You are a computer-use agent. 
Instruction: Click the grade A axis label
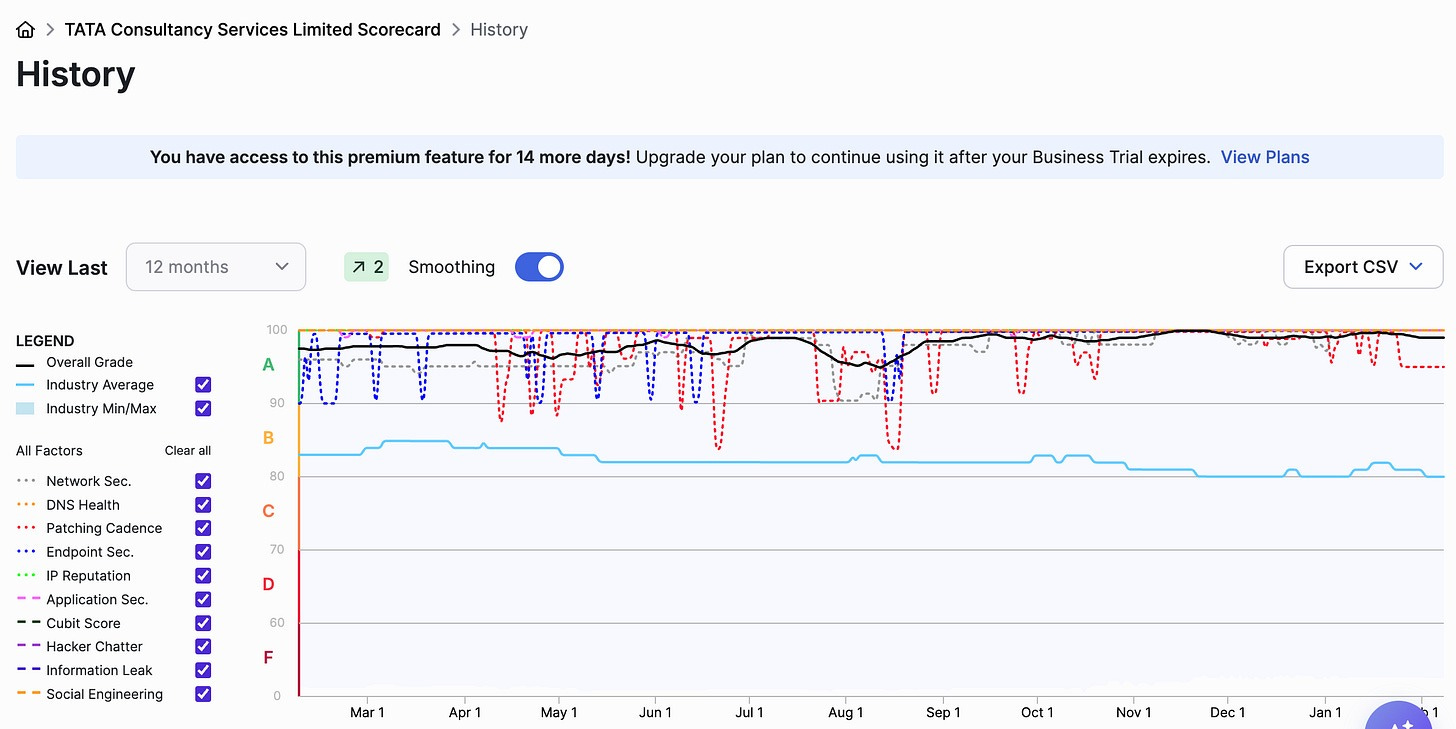[x=268, y=365]
